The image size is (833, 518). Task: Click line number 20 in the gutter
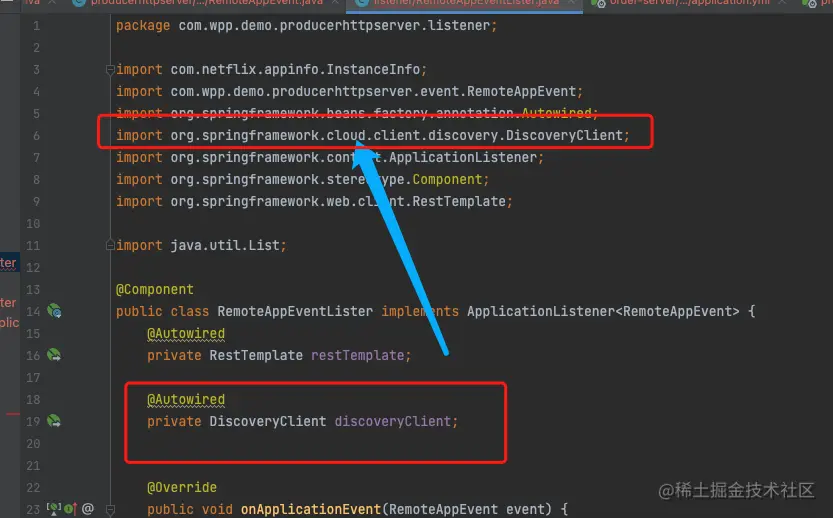pyautogui.click(x=33, y=444)
